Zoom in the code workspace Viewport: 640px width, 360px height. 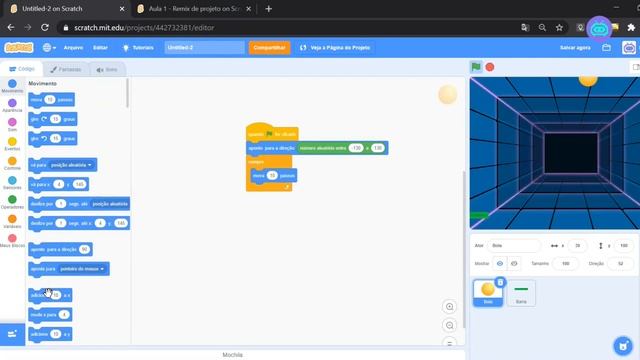point(449,307)
